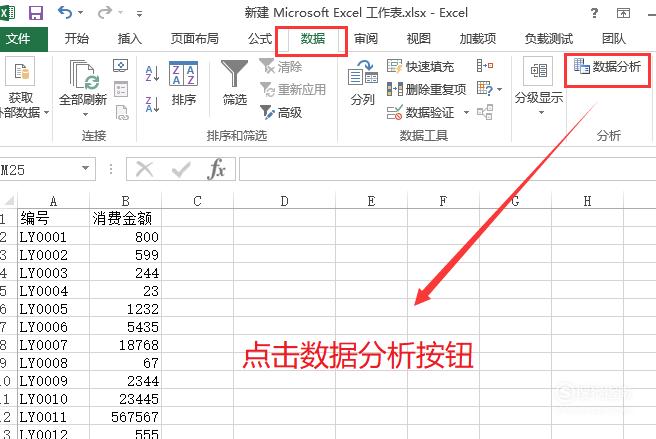This screenshot has height=439, width=656.
Task: Click the Redo arrow icon
Action: tap(104, 13)
